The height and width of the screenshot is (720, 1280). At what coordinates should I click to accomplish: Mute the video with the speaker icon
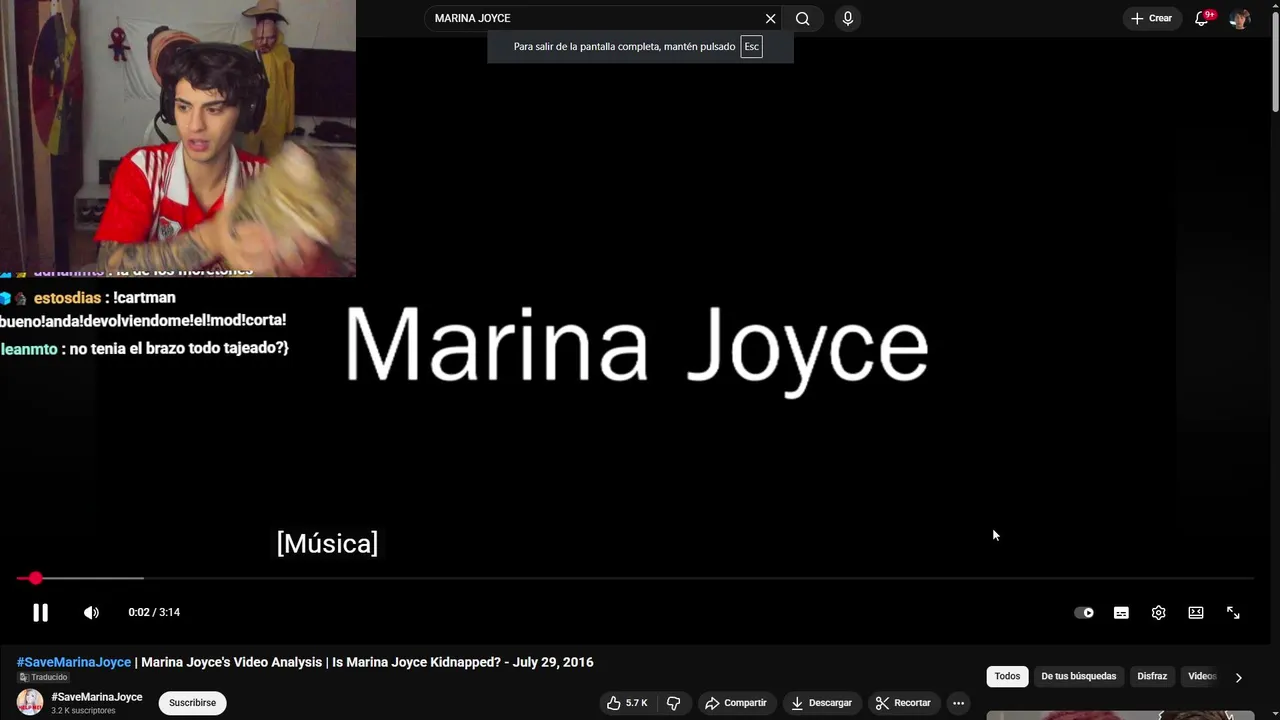pyautogui.click(x=91, y=613)
